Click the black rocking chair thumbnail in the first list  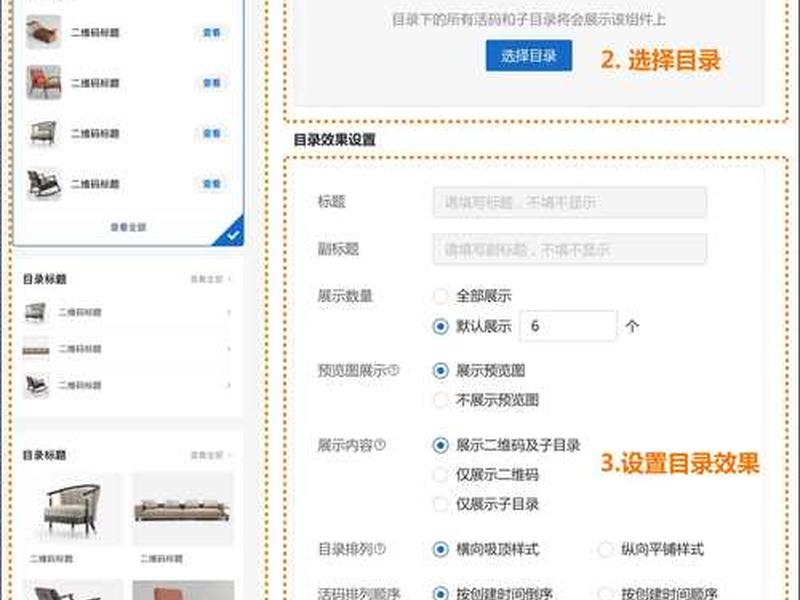(44, 184)
